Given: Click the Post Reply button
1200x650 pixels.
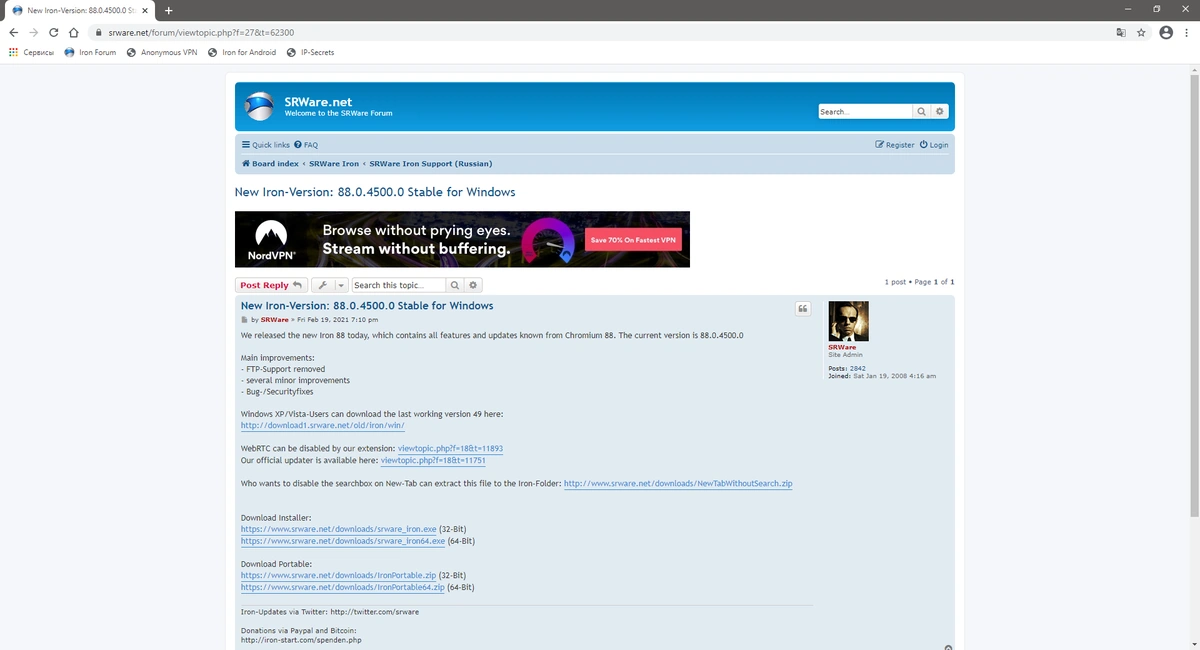Looking at the screenshot, I should pos(270,285).
